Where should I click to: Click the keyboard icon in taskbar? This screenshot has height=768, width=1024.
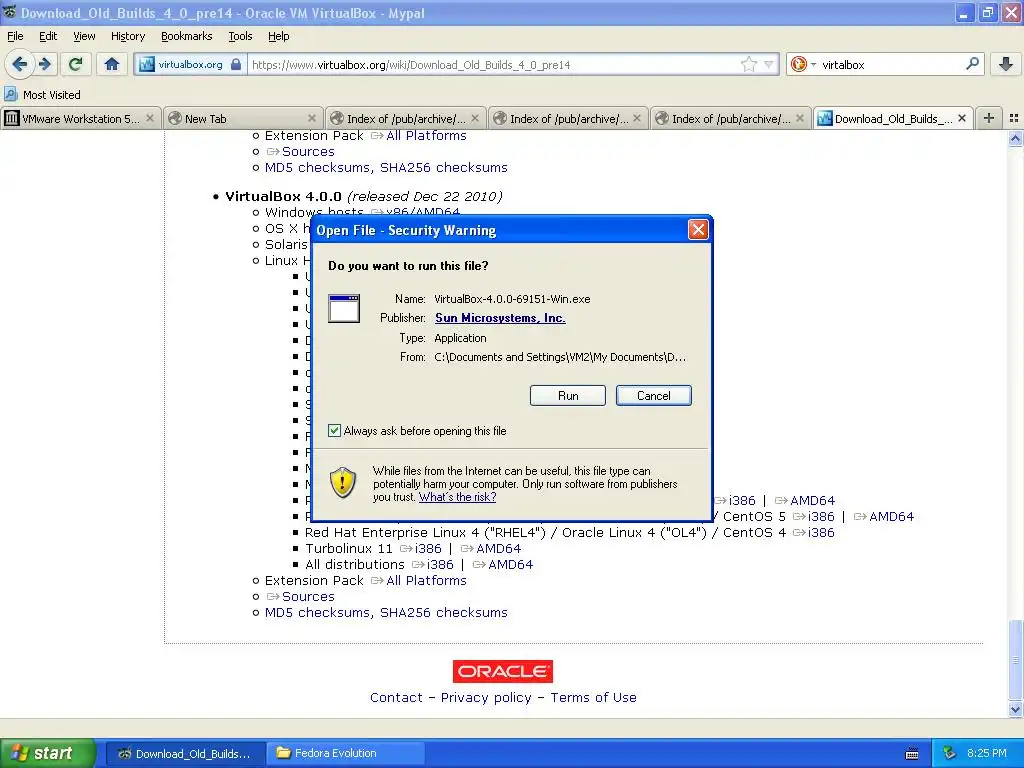coord(912,754)
